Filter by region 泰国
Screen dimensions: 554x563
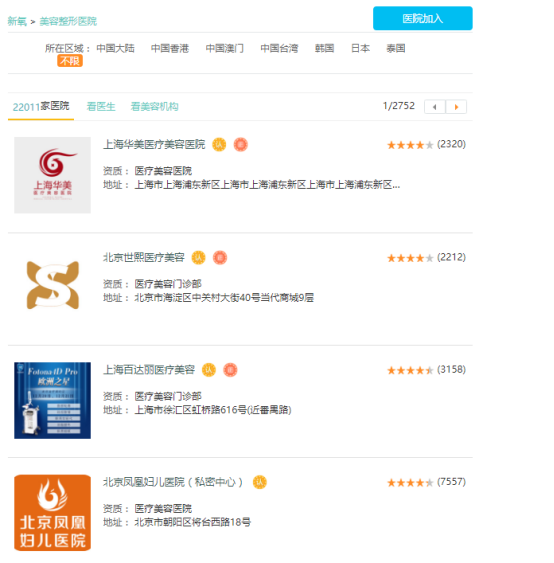pyautogui.click(x=396, y=48)
